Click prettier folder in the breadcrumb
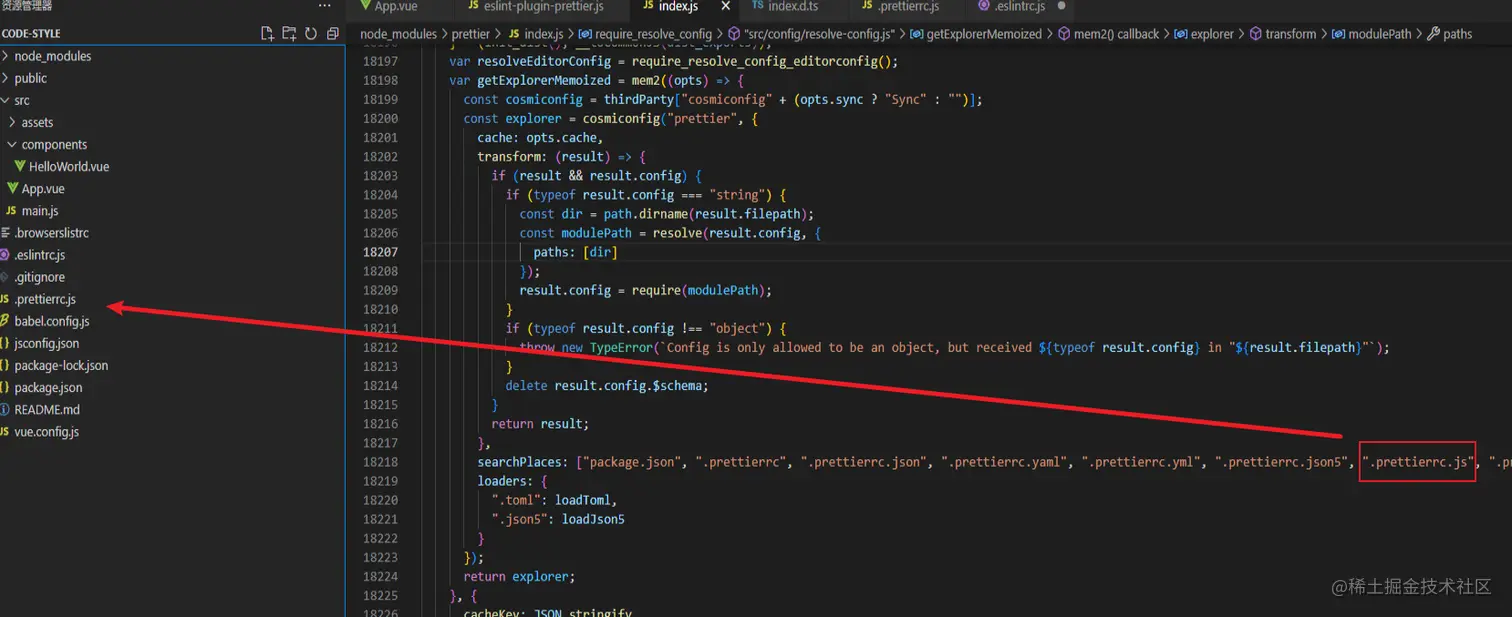Screen dimensions: 1512x617 pyautogui.click(x=471, y=34)
